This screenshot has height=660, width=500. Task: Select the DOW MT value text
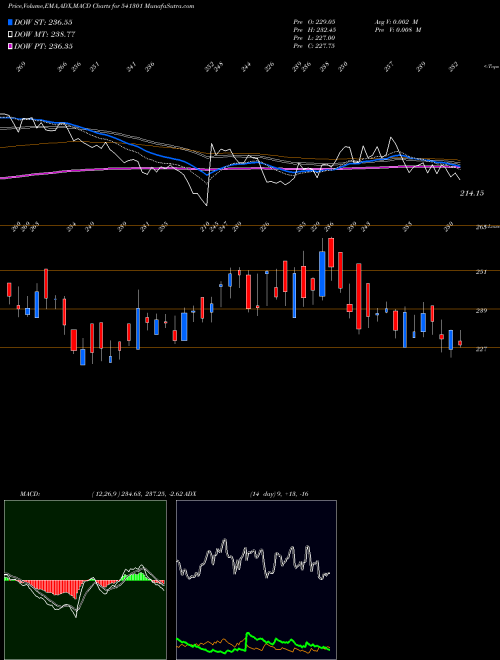62,34
